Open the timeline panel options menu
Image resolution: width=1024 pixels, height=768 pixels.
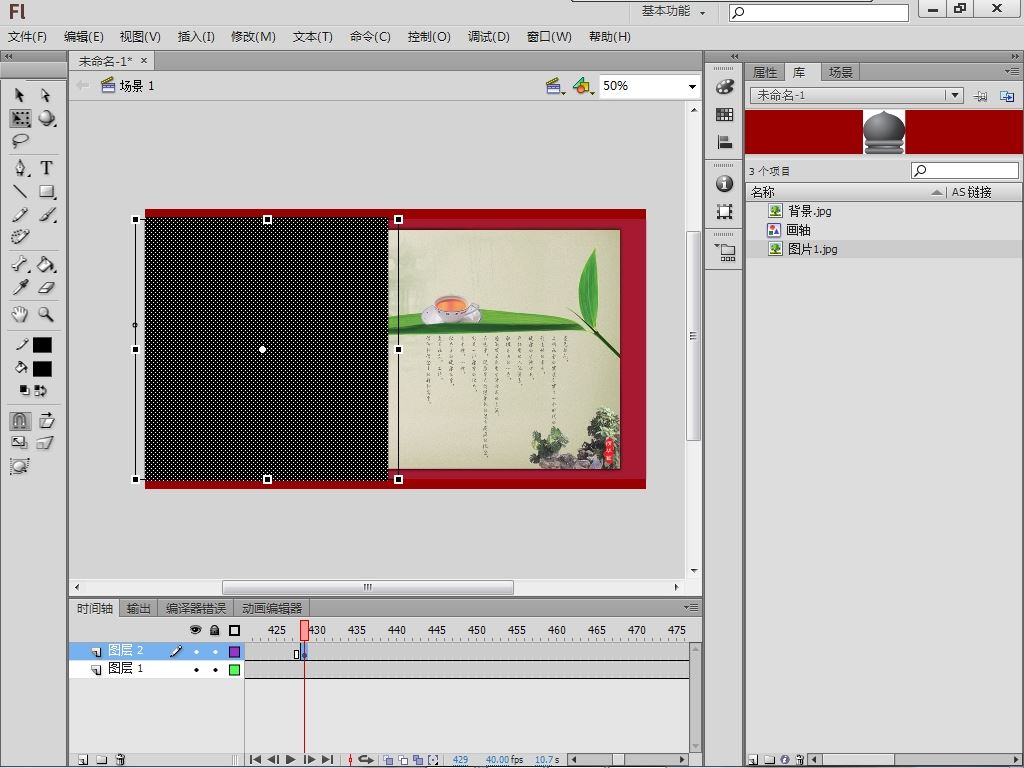click(692, 607)
